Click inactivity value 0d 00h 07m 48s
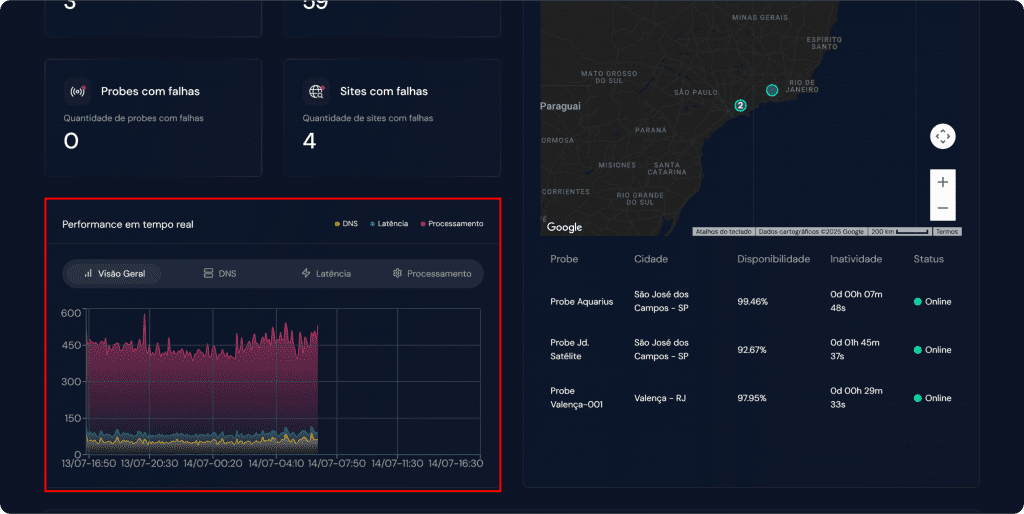1024x514 pixels. tap(856, 301)
